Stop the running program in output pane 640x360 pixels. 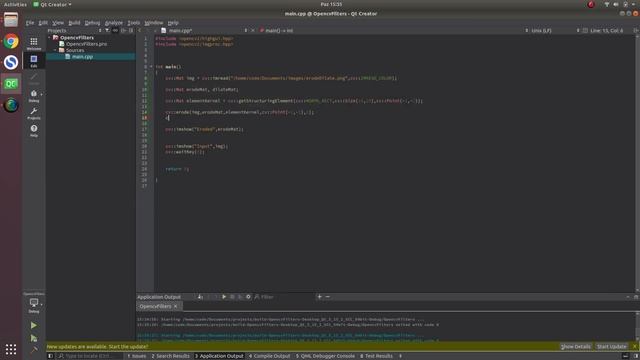coord(232,297)
